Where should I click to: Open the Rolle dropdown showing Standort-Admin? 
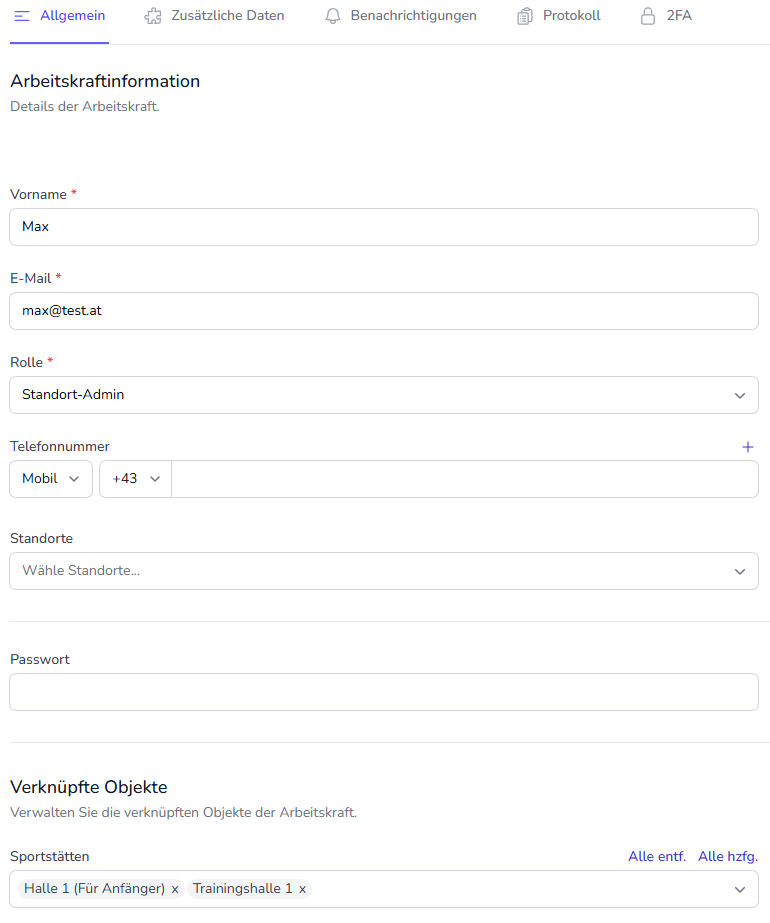(x=384, y=395)
